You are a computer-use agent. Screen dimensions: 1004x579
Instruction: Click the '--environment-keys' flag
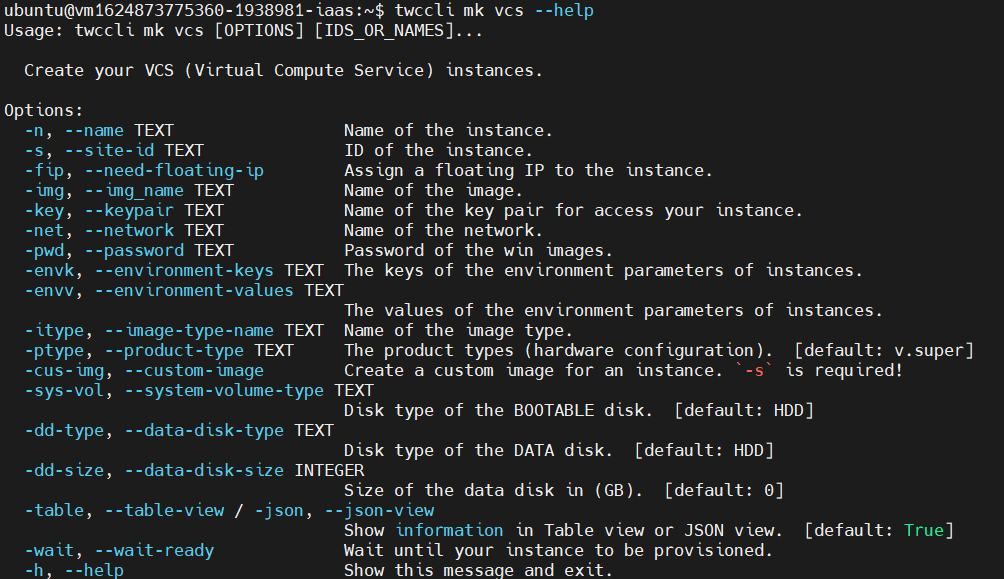coord(184,270)
